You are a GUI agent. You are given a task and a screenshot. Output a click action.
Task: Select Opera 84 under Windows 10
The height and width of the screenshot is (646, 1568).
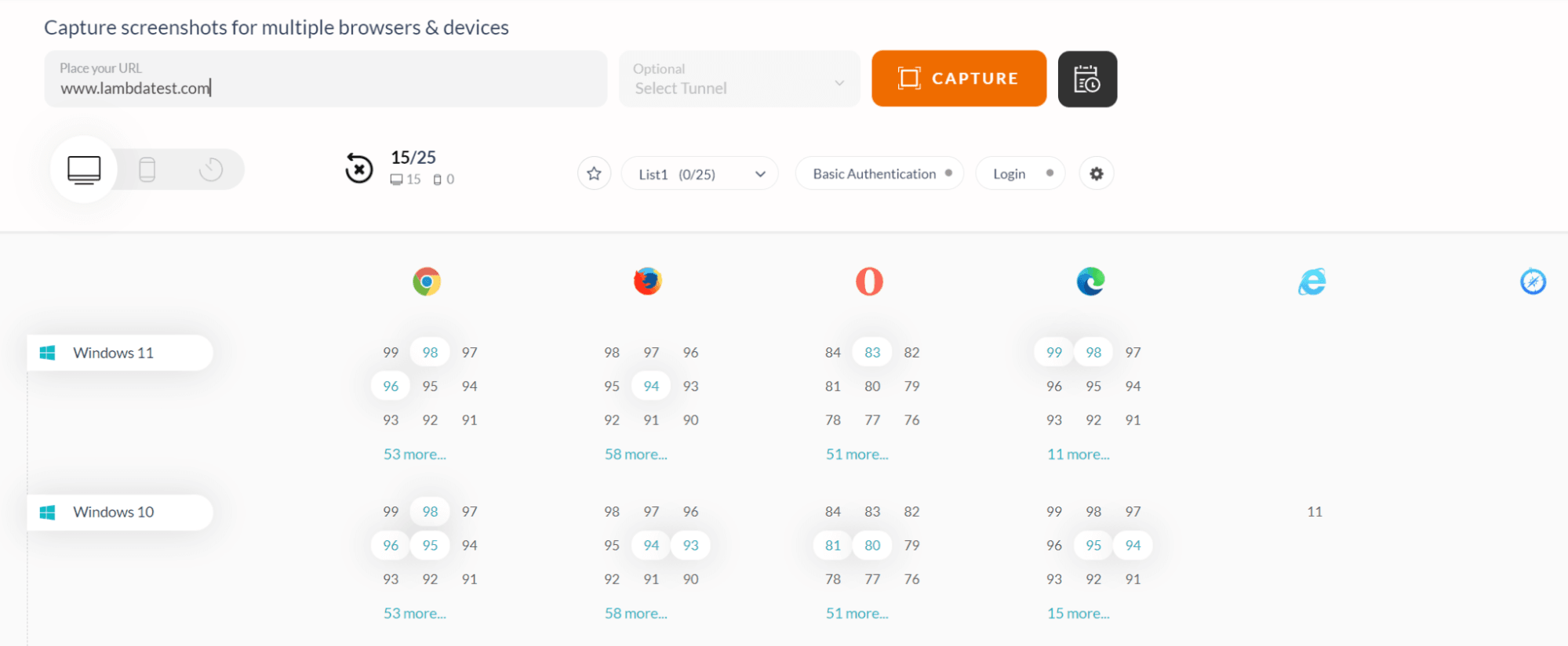click(x=833, y=511)
